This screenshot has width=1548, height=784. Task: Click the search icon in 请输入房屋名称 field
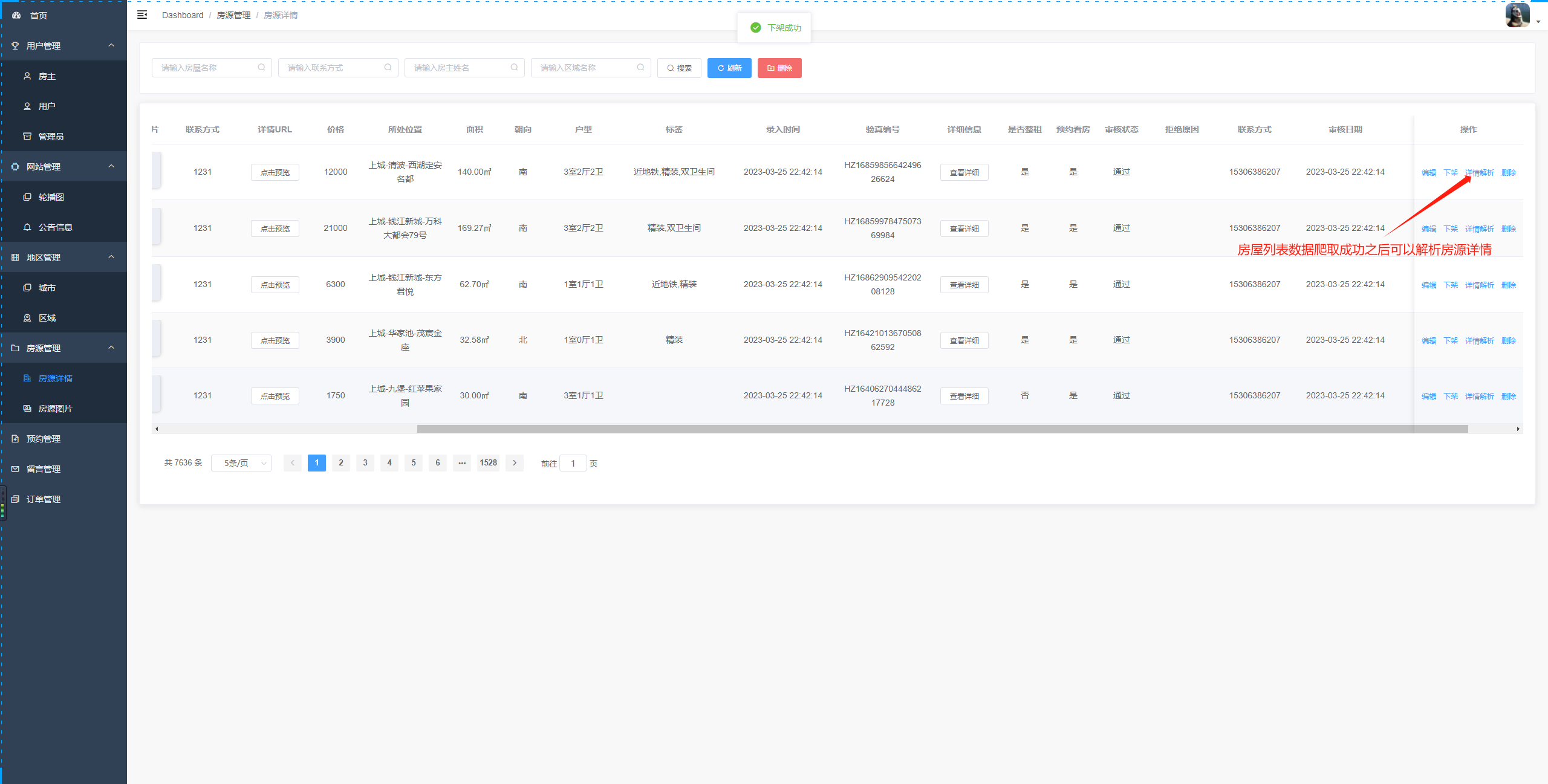(261, 68)
